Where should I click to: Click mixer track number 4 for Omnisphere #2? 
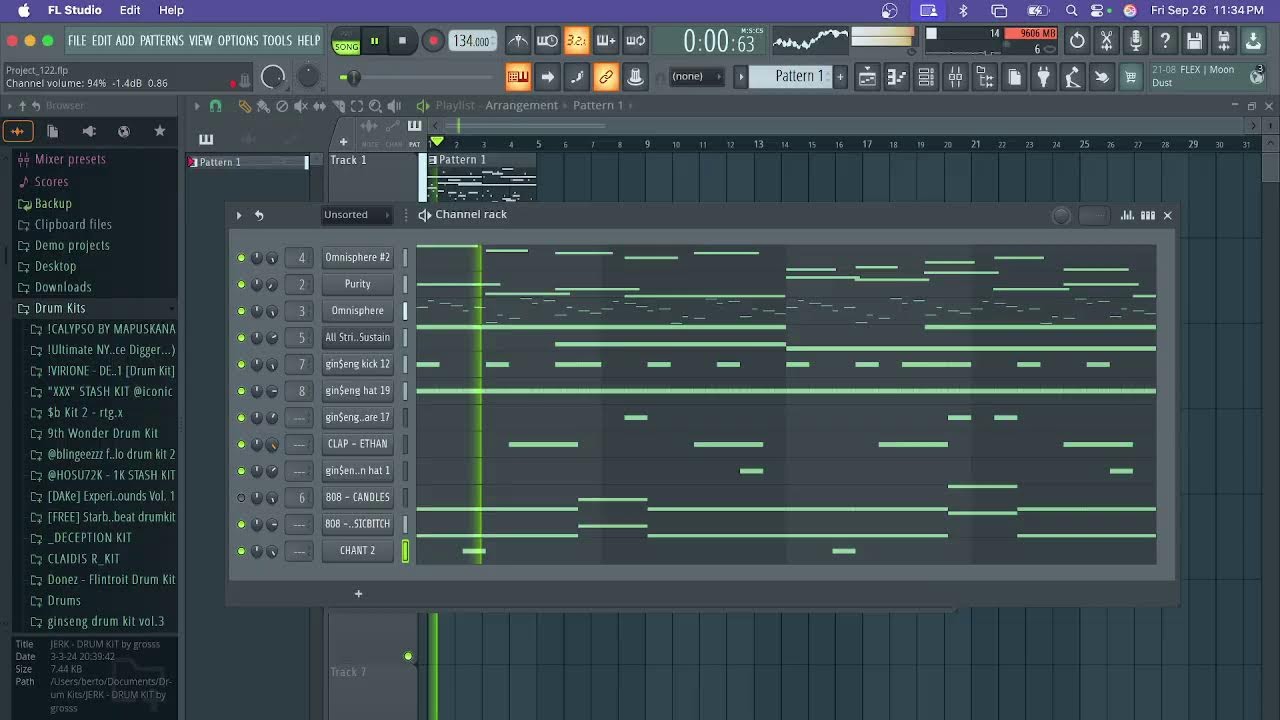[301, 258]
